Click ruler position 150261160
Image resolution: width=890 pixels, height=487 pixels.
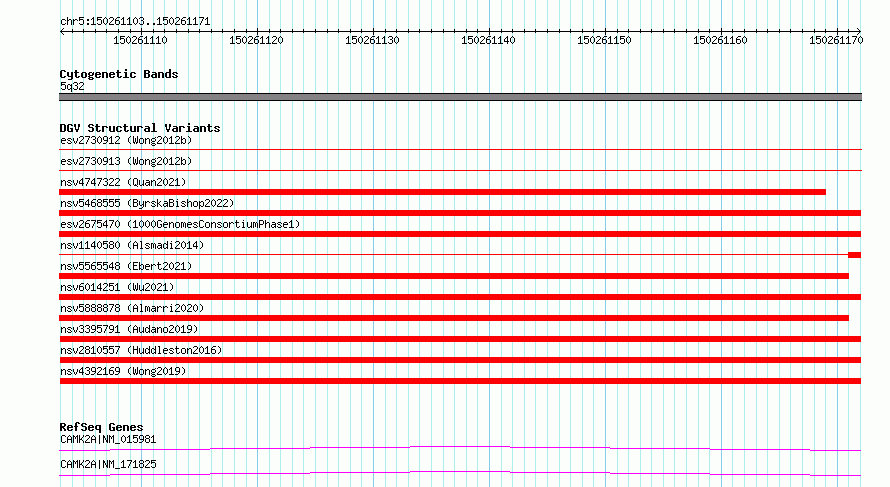(x=720, y=40)
